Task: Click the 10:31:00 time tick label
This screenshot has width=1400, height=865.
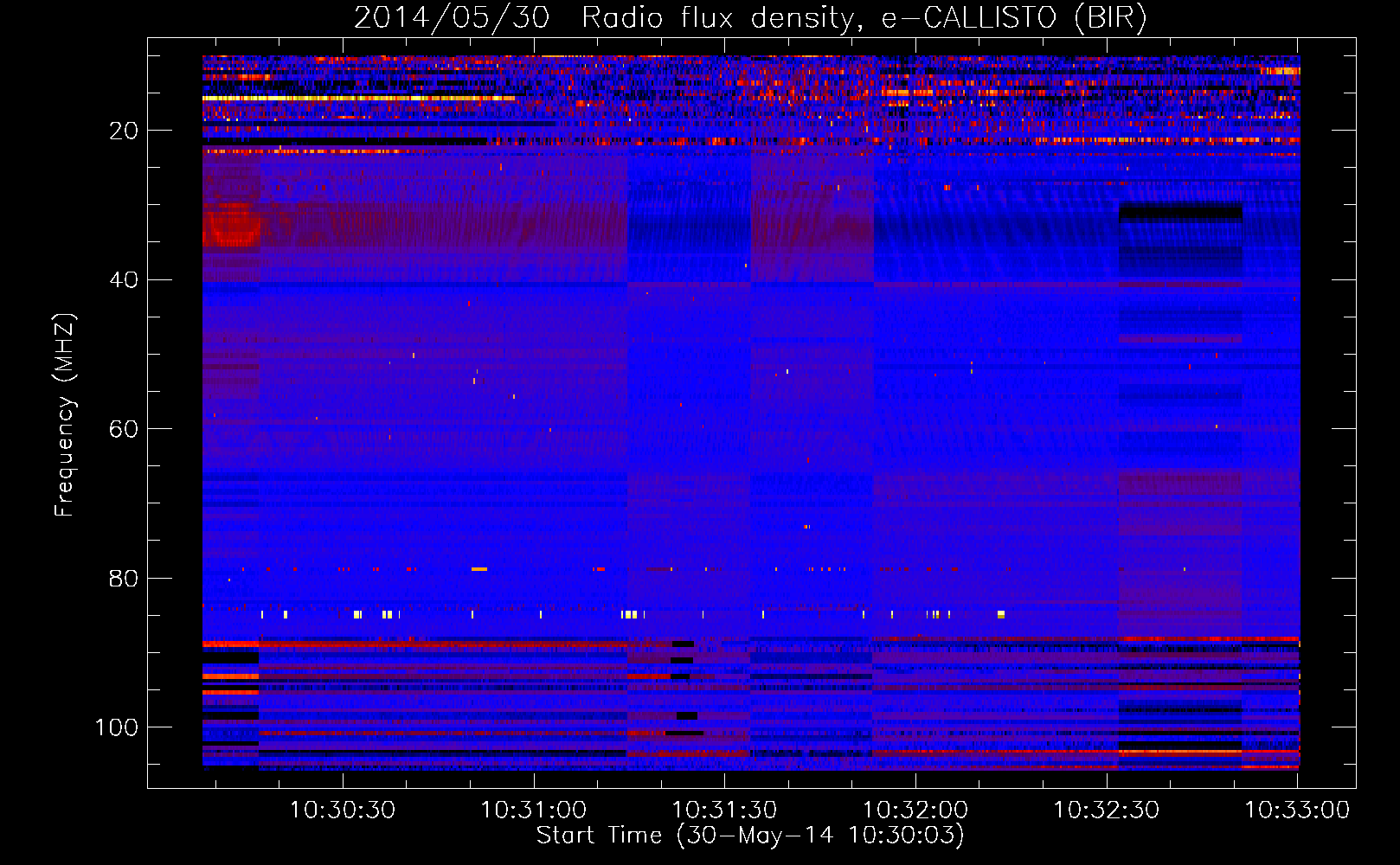Action: pyautogui.click(x=534, y=811)
